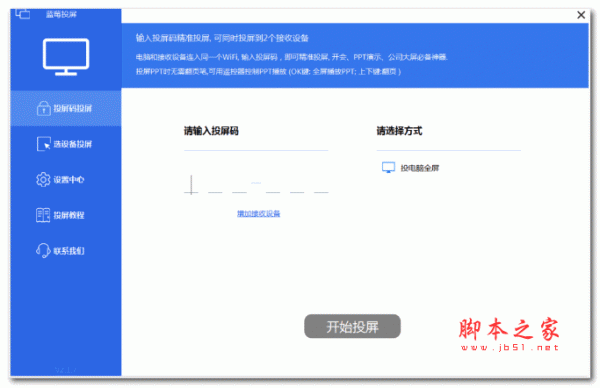Open the 投屏码投屏 menu item
This screenshot has height=388, width=600.
pos(66,108)
